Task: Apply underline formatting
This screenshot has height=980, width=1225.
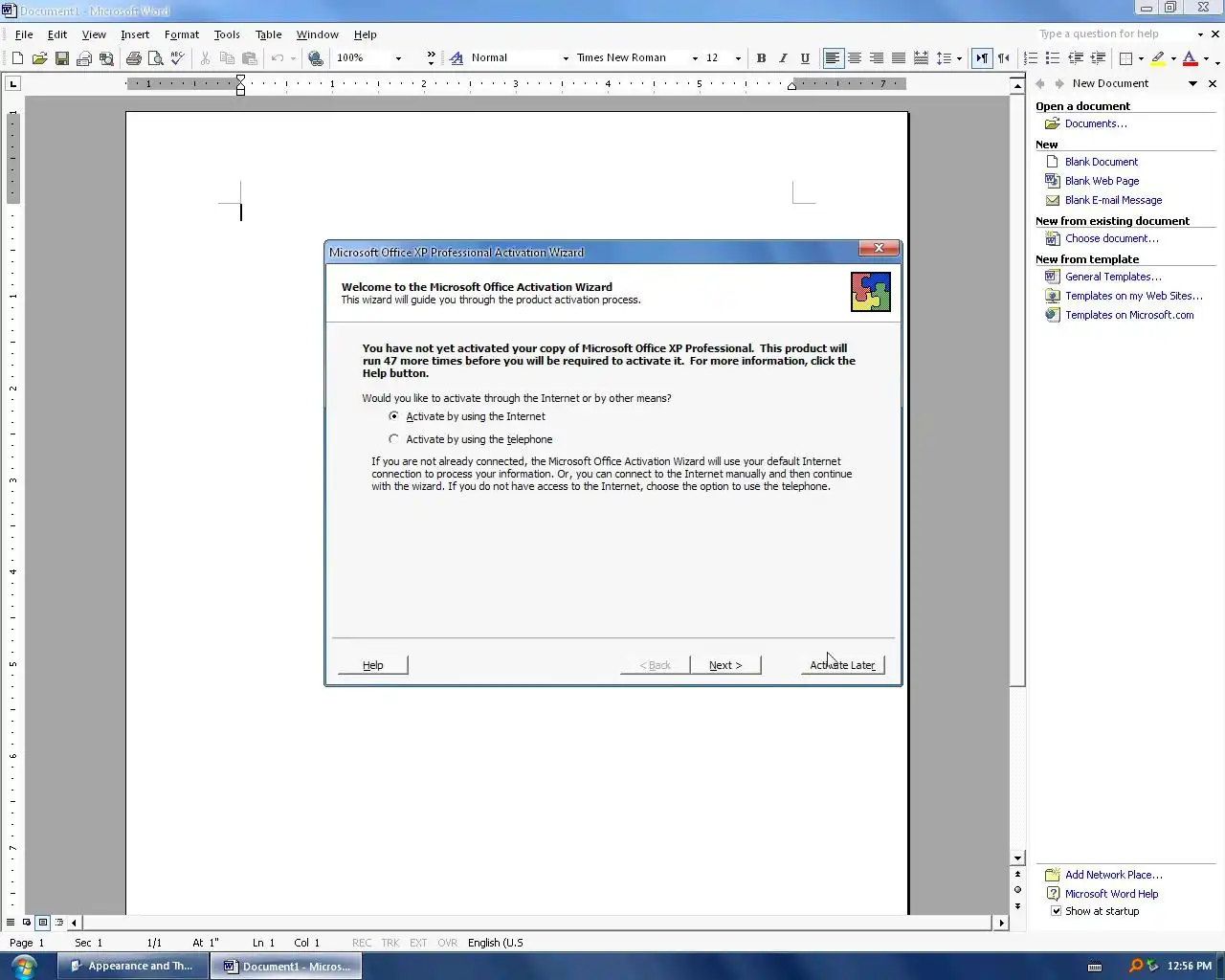Action: pyautogui.click(x=805, y=58)
